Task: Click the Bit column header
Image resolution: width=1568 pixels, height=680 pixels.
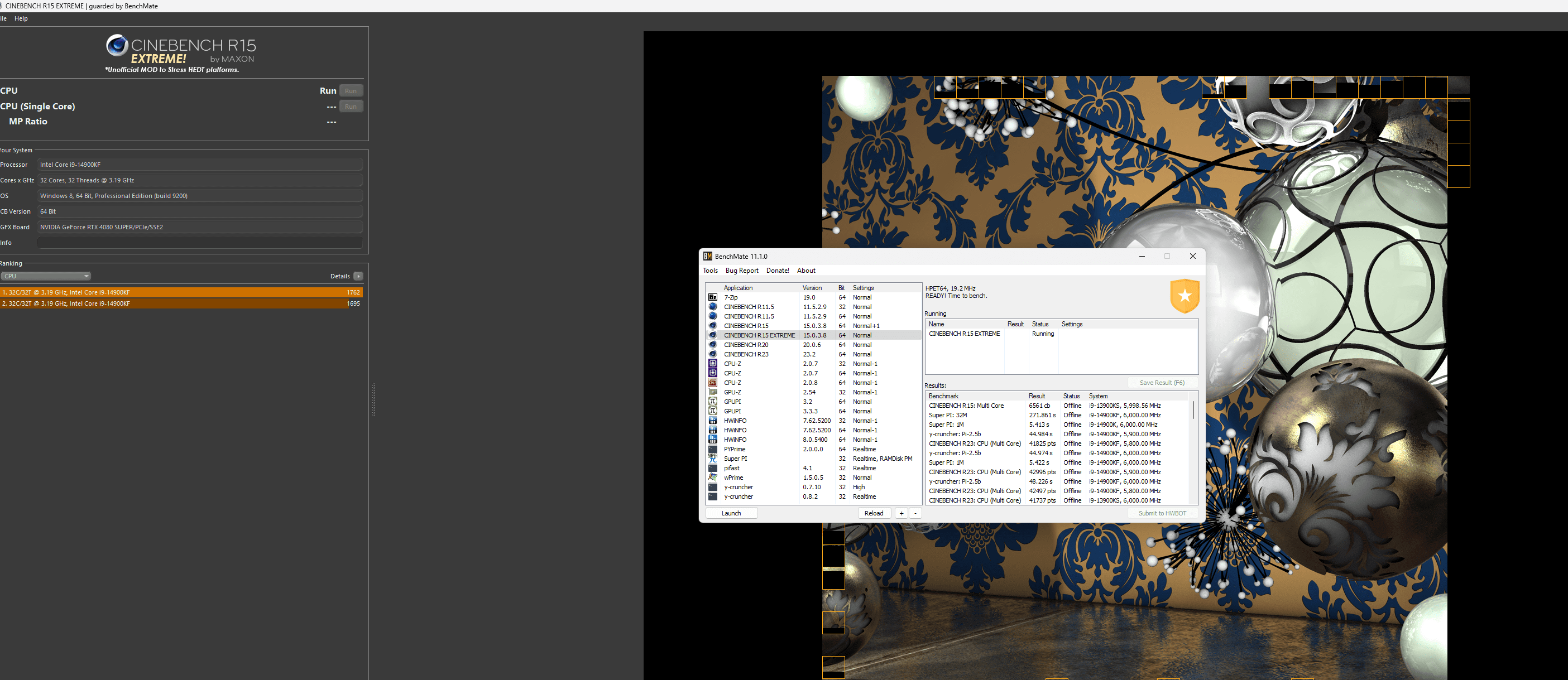Action: 841,288
